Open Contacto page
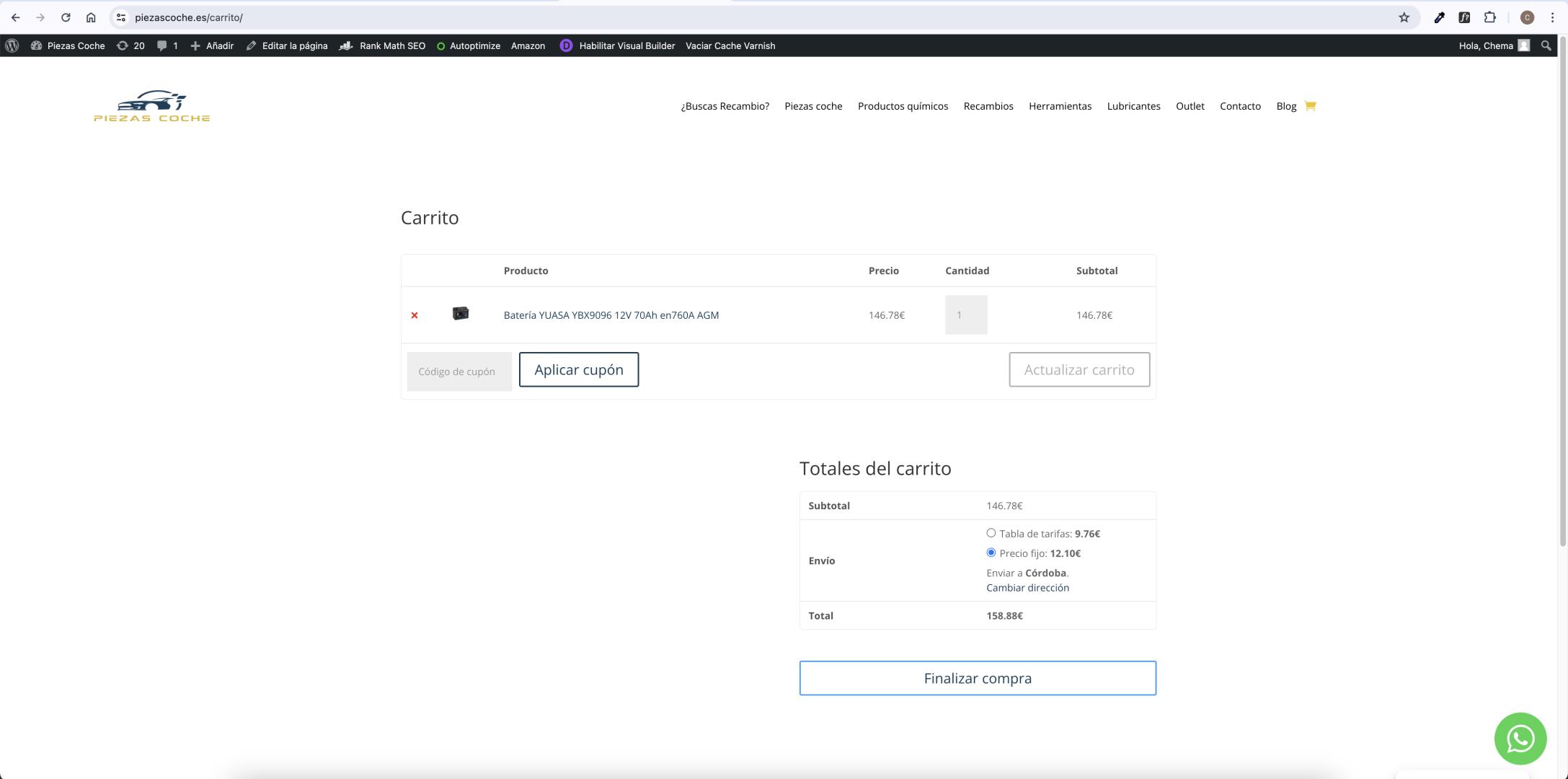Screen dimensions: 1568x779 (1240, 106)
